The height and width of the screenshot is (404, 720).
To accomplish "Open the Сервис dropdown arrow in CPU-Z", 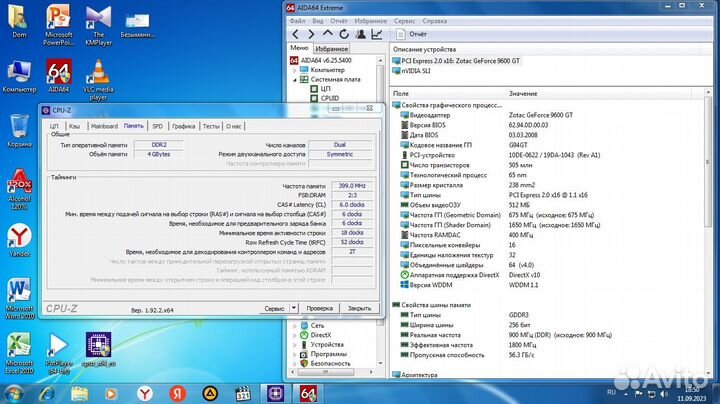I will 294,308.
